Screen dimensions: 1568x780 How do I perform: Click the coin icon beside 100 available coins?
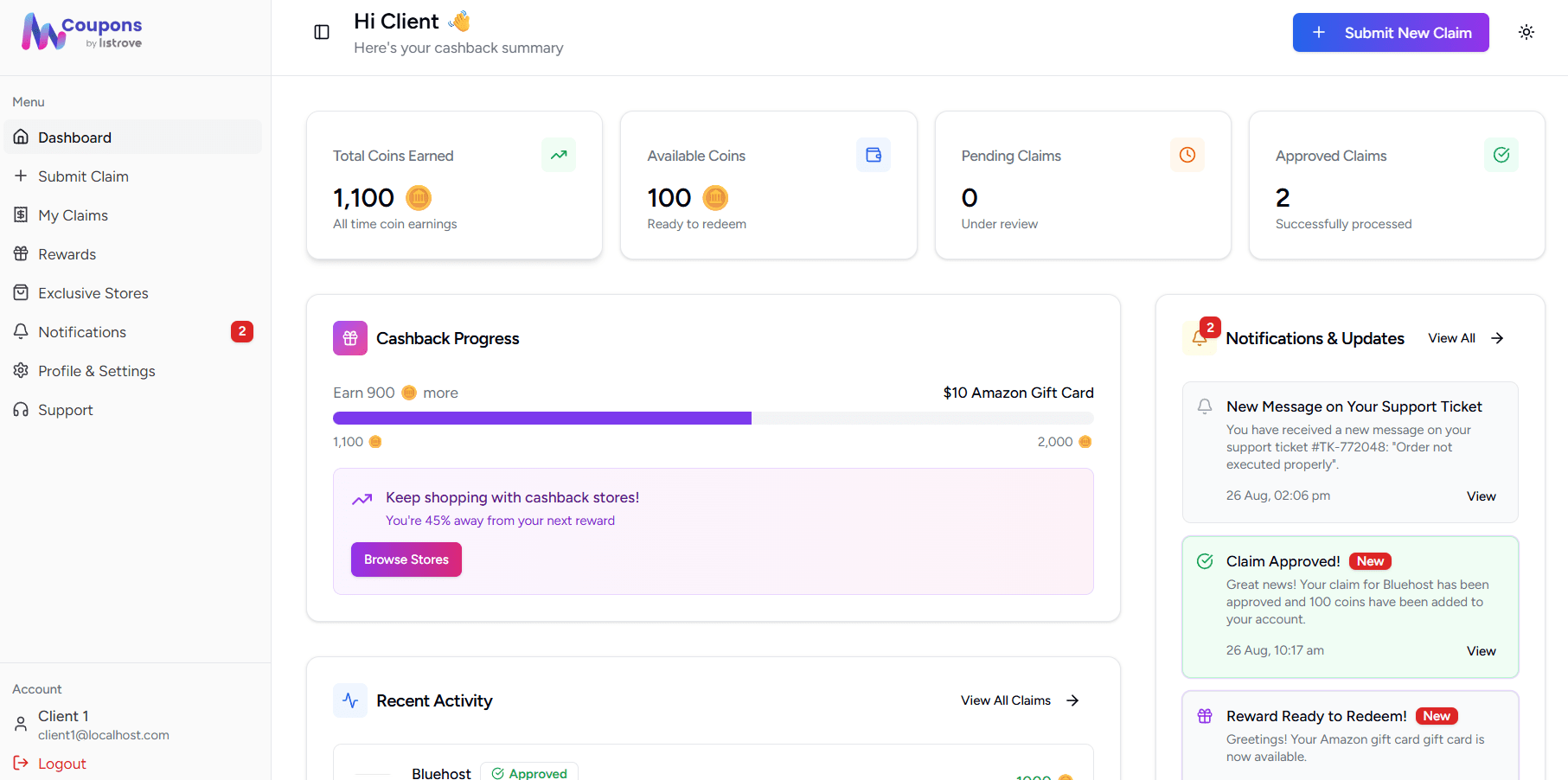[x=715, y=198]
